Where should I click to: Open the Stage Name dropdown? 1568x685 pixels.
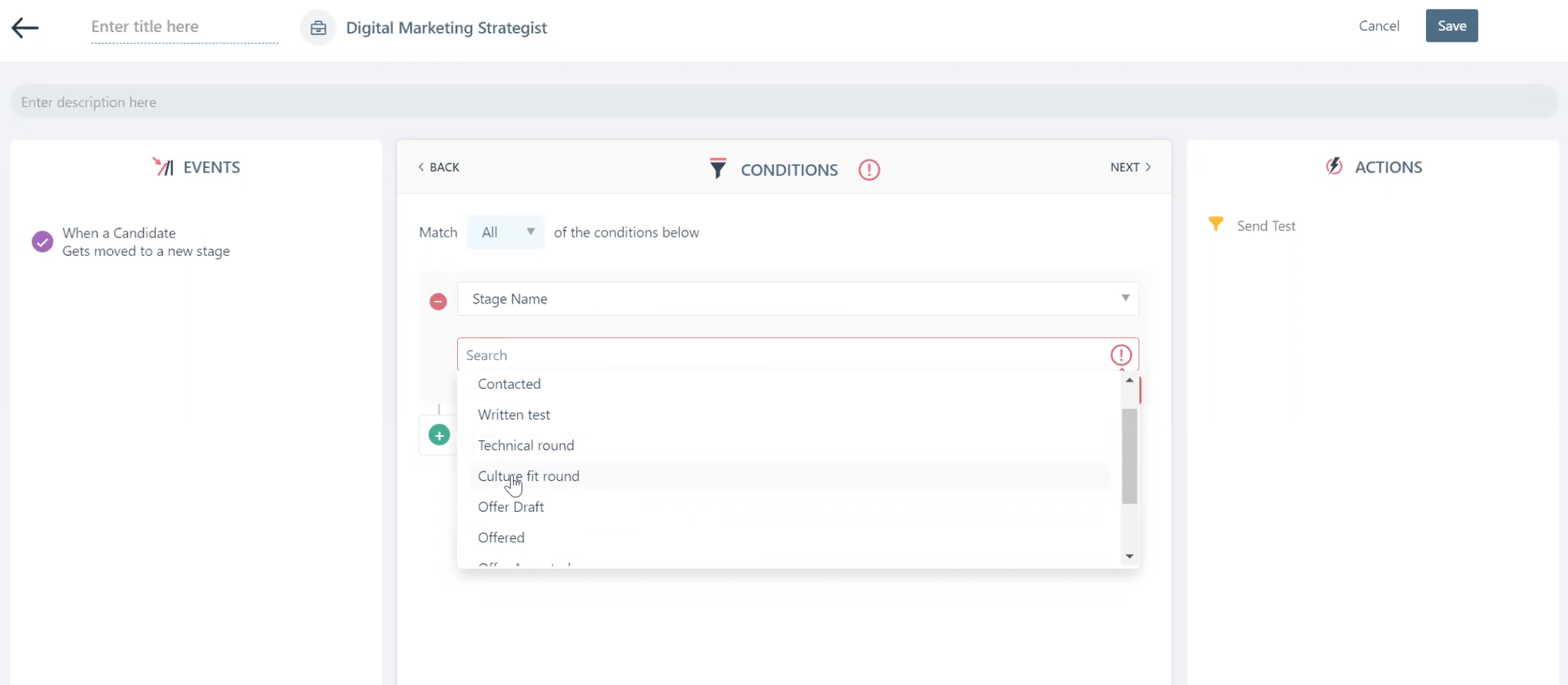coord(797,299)
